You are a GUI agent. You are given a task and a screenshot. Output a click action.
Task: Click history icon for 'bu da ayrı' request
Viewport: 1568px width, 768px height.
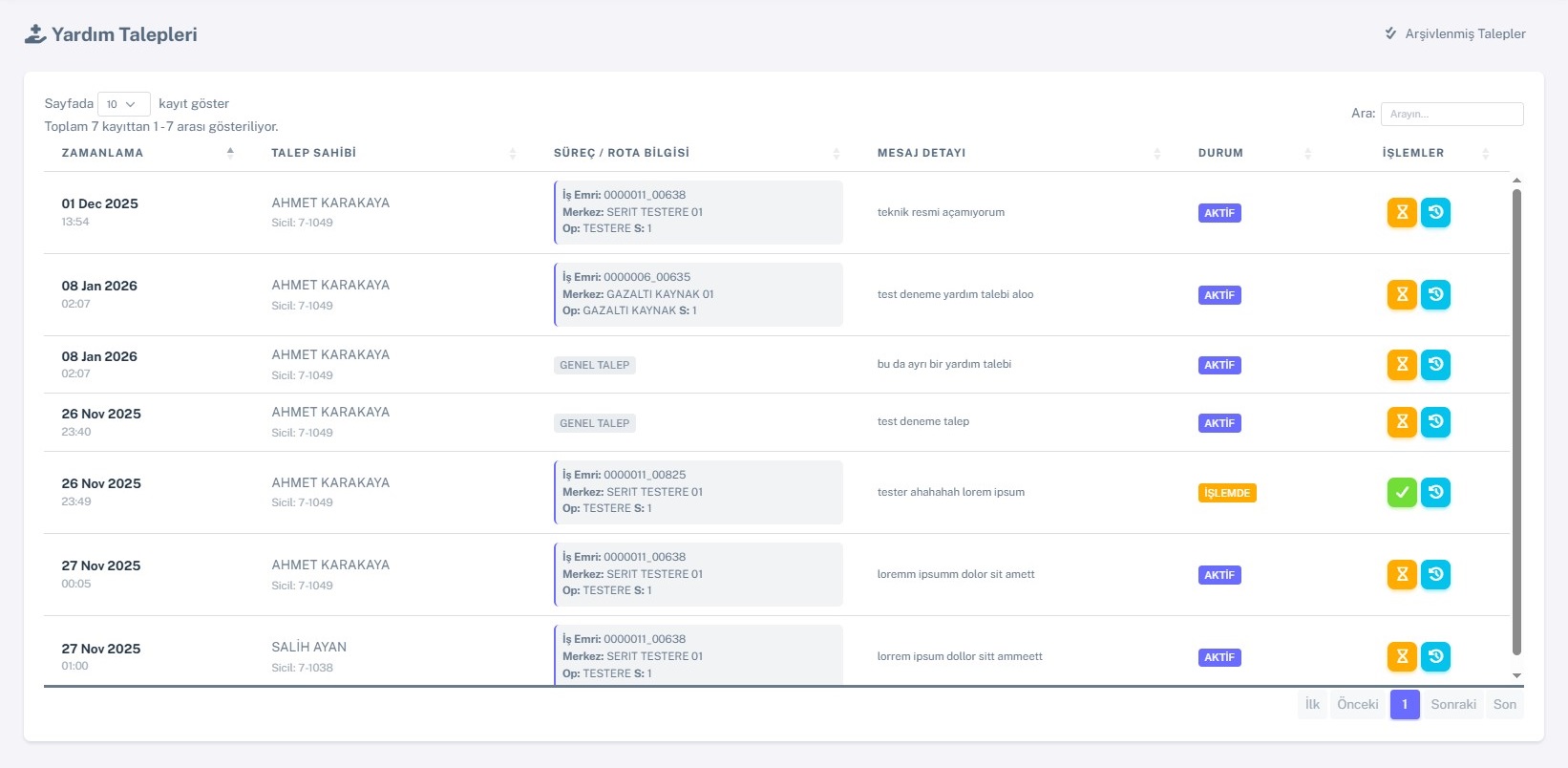tap(1435, 364)
